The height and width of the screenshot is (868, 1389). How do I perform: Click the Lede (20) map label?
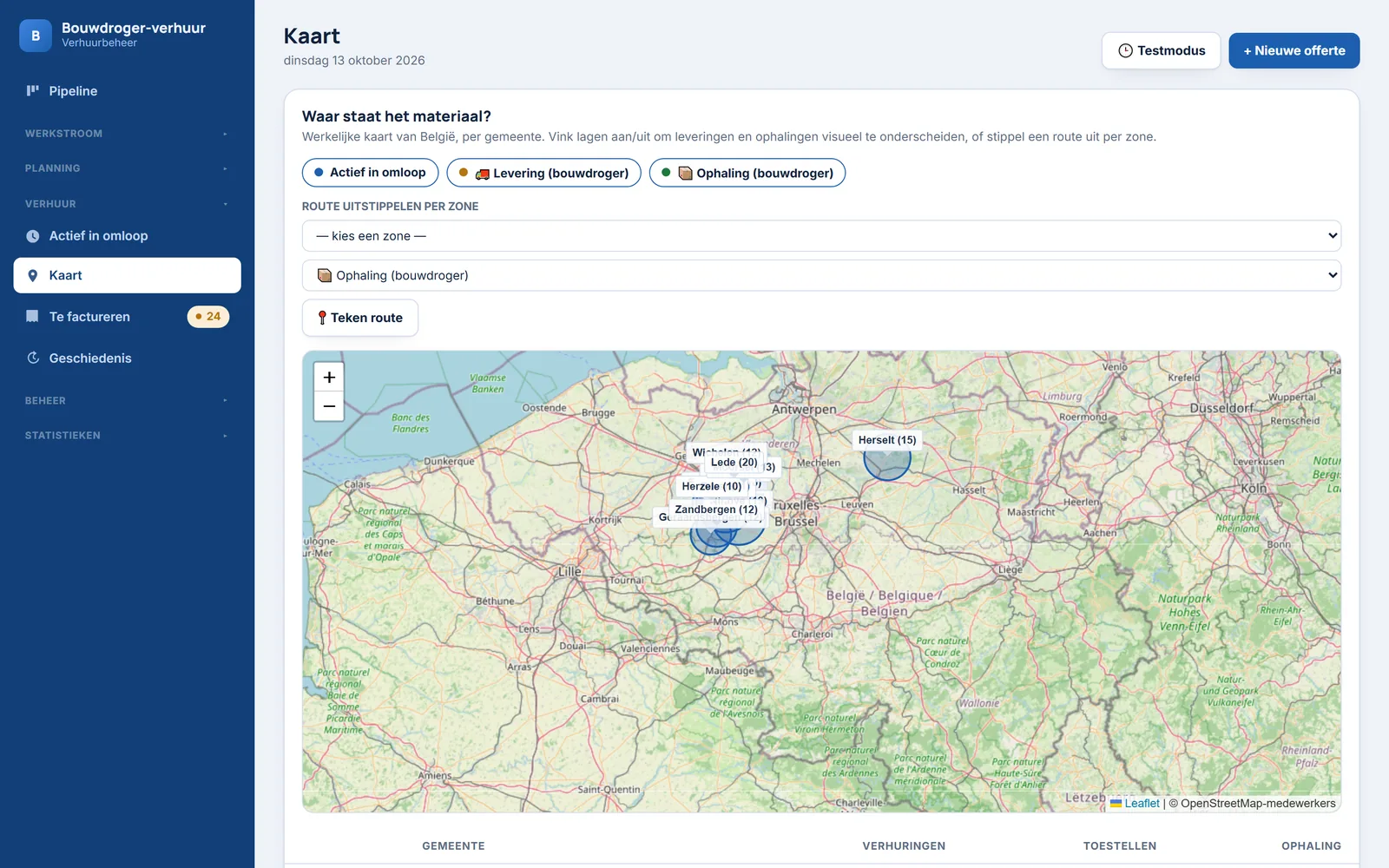tap(734, 463)
